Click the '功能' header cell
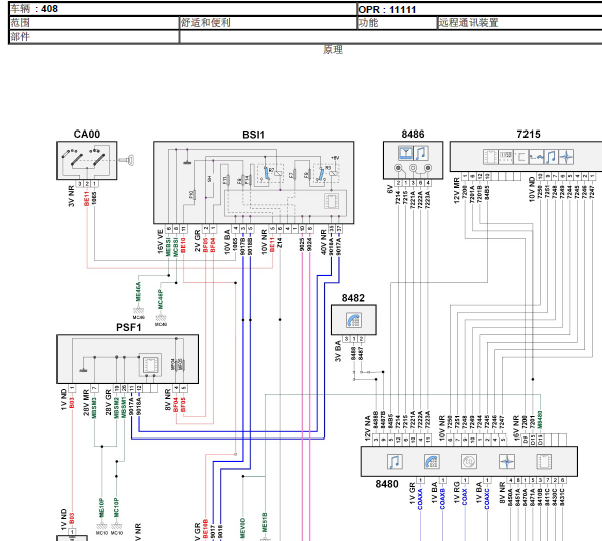Screen dimensions: 602x541 [397, 23]
